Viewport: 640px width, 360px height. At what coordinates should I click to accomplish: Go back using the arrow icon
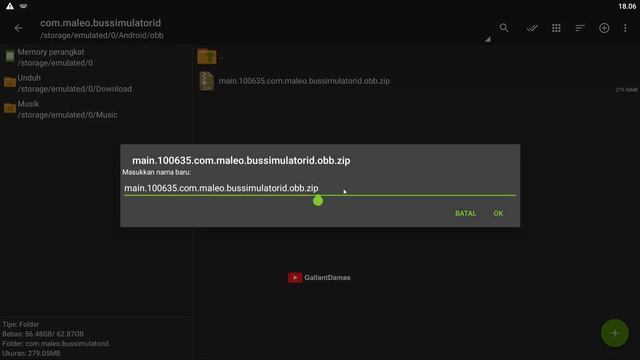[18, 28]
